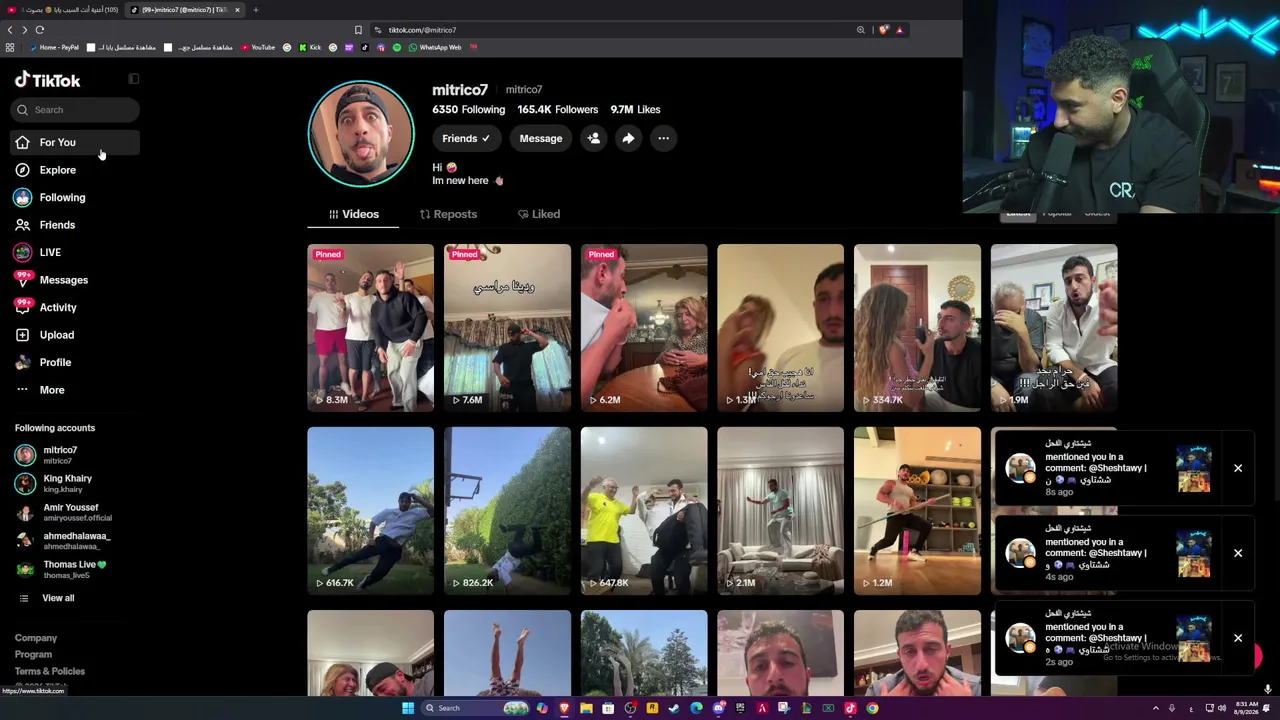Open the For You feed

(x=75, y=142)
